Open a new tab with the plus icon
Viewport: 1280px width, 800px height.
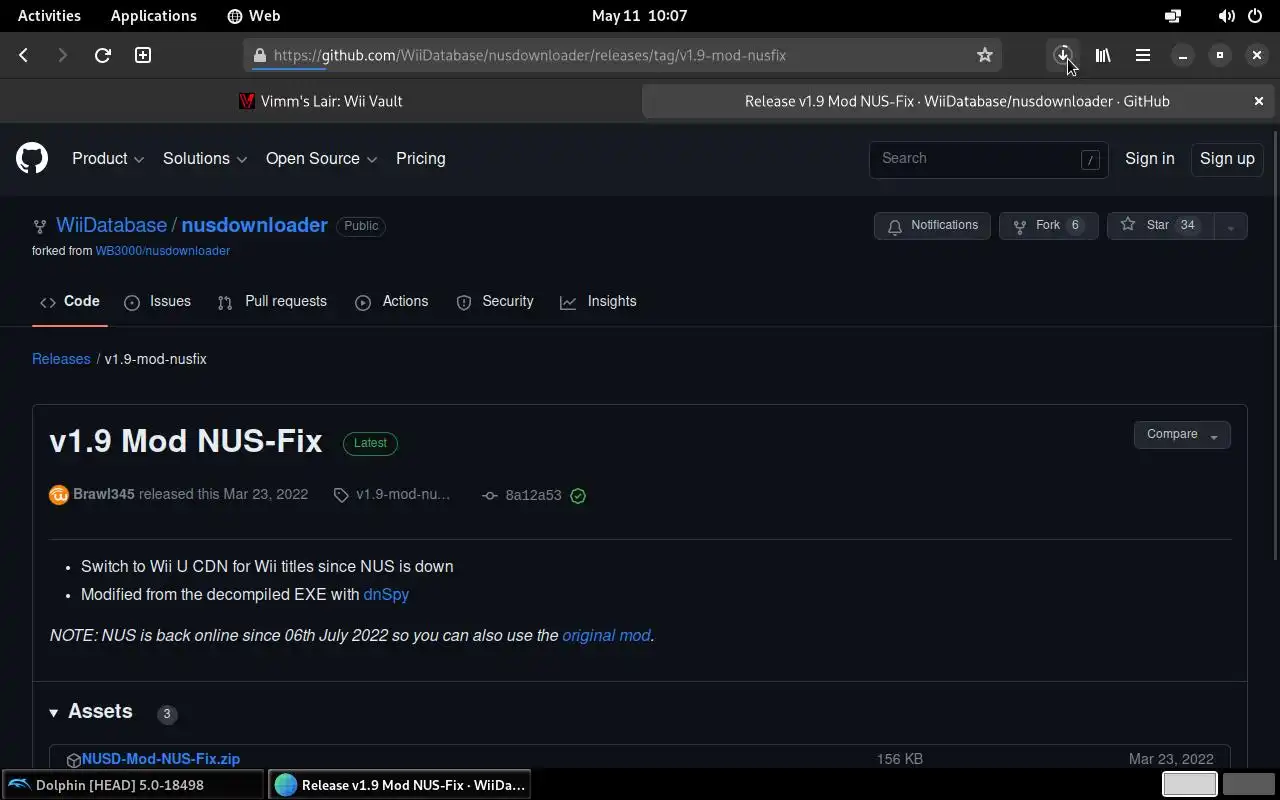[143, 55]
